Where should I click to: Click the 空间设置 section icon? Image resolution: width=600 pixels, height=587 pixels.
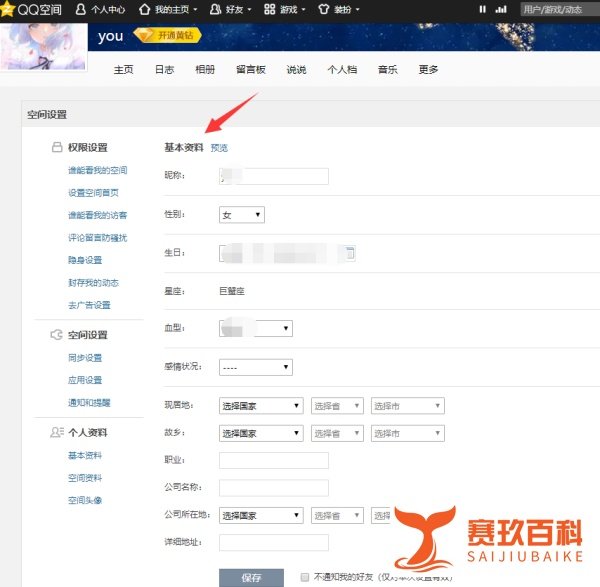[57, 335]
